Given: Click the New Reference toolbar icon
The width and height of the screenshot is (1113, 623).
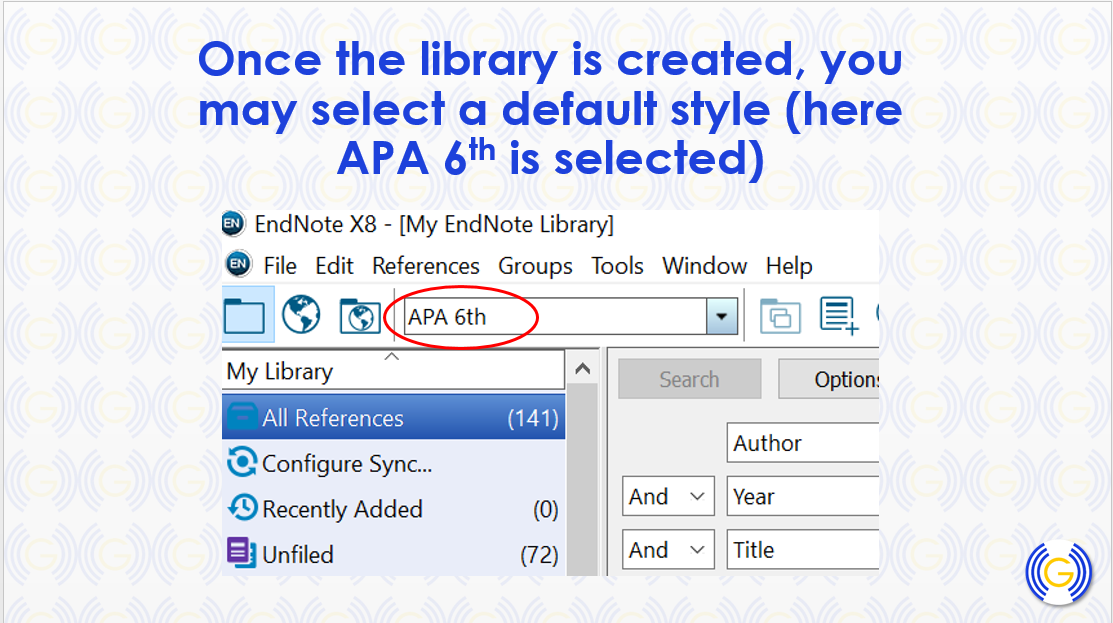Looking at the screenshot, I should [839, 316].
